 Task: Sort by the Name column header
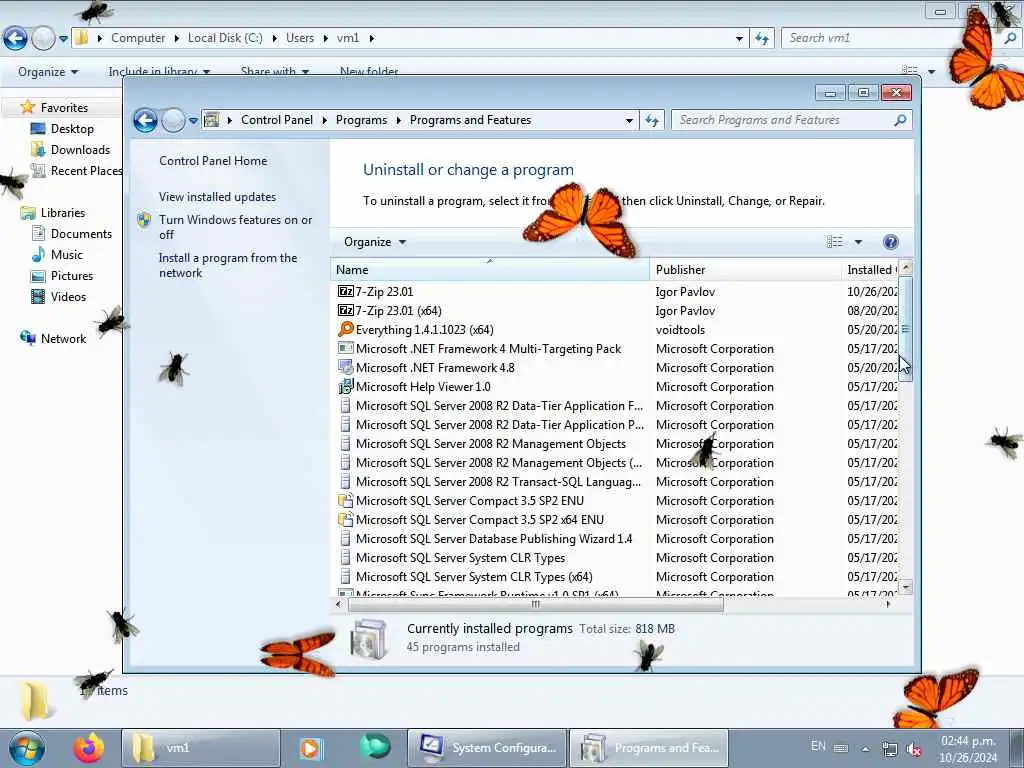pyautogui.click(x=490, y=270)
